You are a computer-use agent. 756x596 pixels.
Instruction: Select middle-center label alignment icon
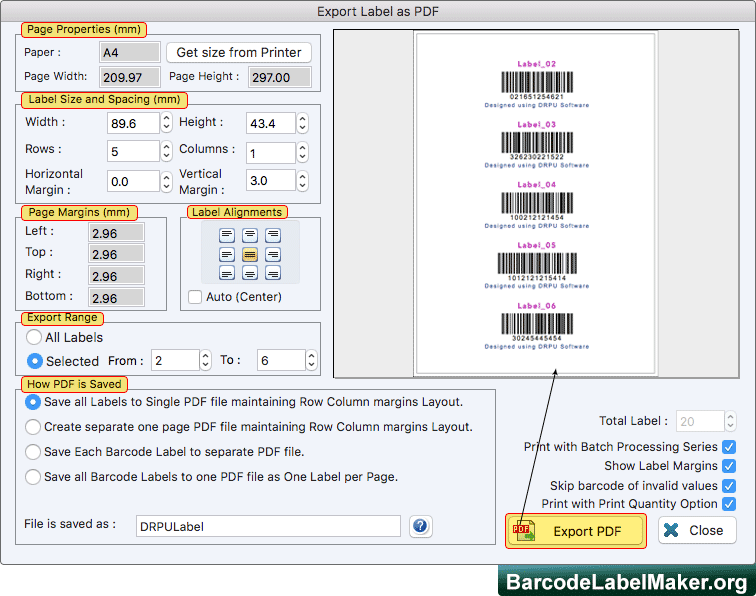[x=250, y=254]
